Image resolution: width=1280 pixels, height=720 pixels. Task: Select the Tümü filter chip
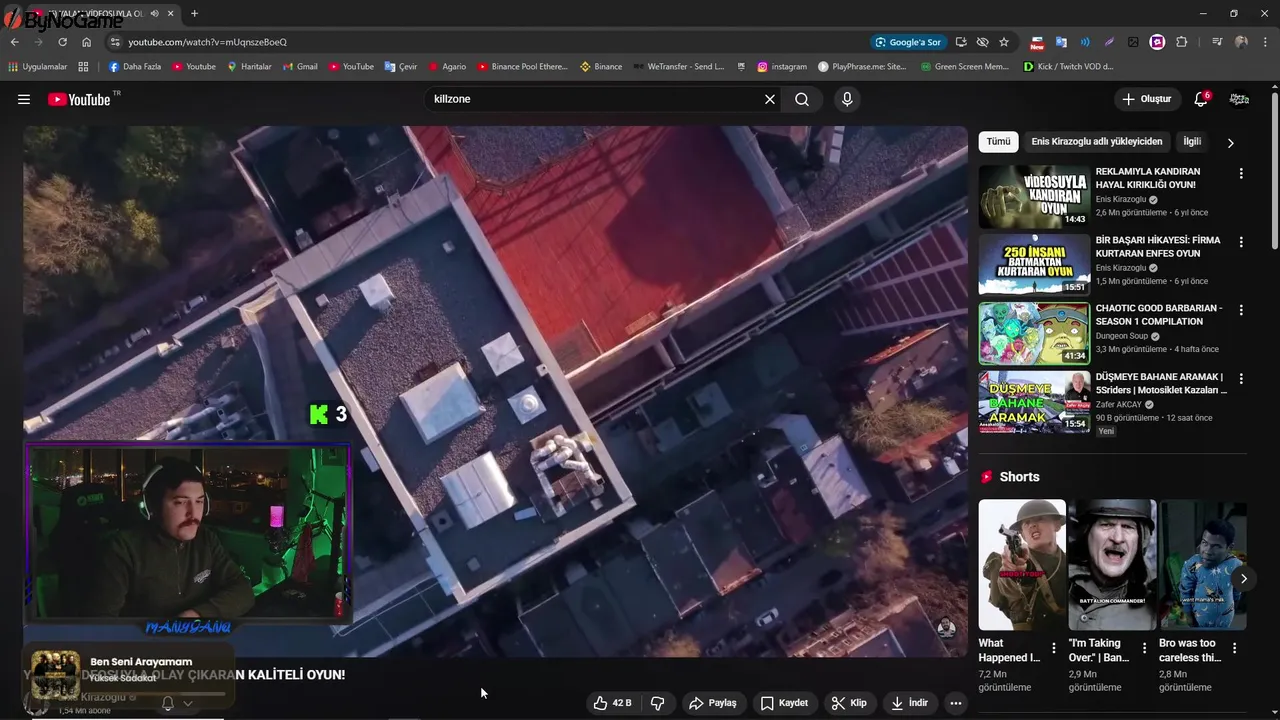point(998,142)
